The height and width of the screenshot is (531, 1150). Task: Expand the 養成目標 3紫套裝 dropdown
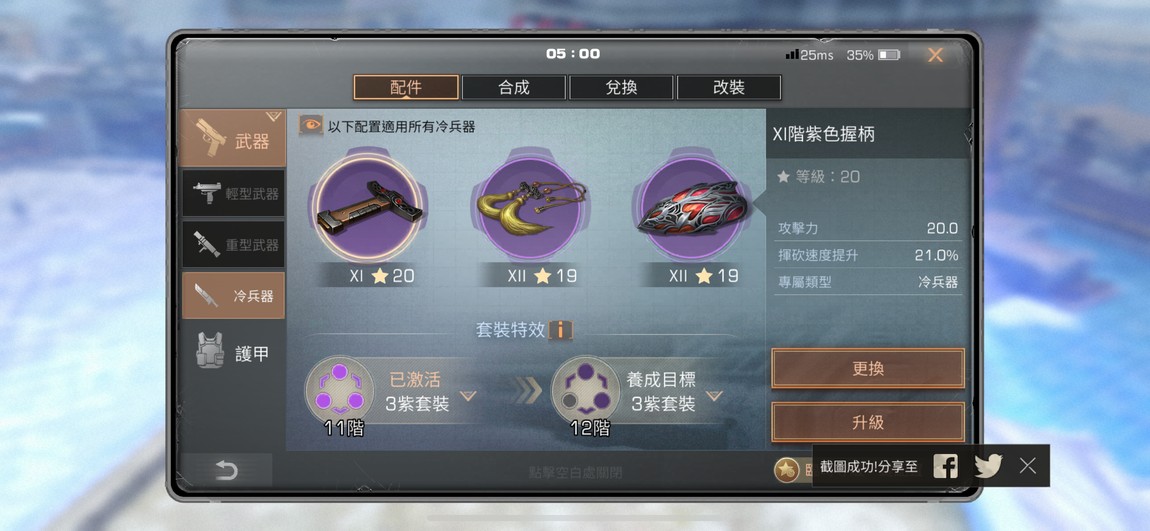point(714,396)
